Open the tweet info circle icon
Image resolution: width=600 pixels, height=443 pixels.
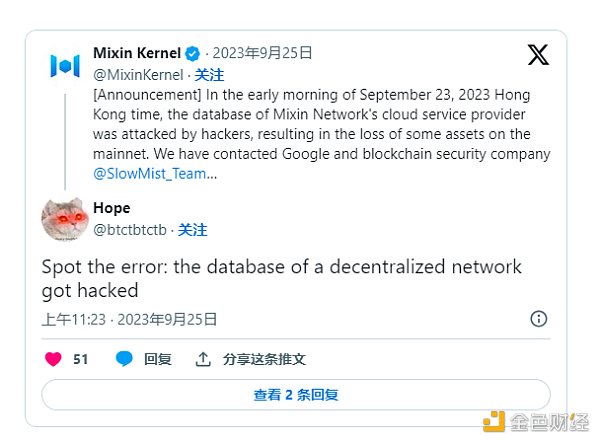(x=538, y=319)
